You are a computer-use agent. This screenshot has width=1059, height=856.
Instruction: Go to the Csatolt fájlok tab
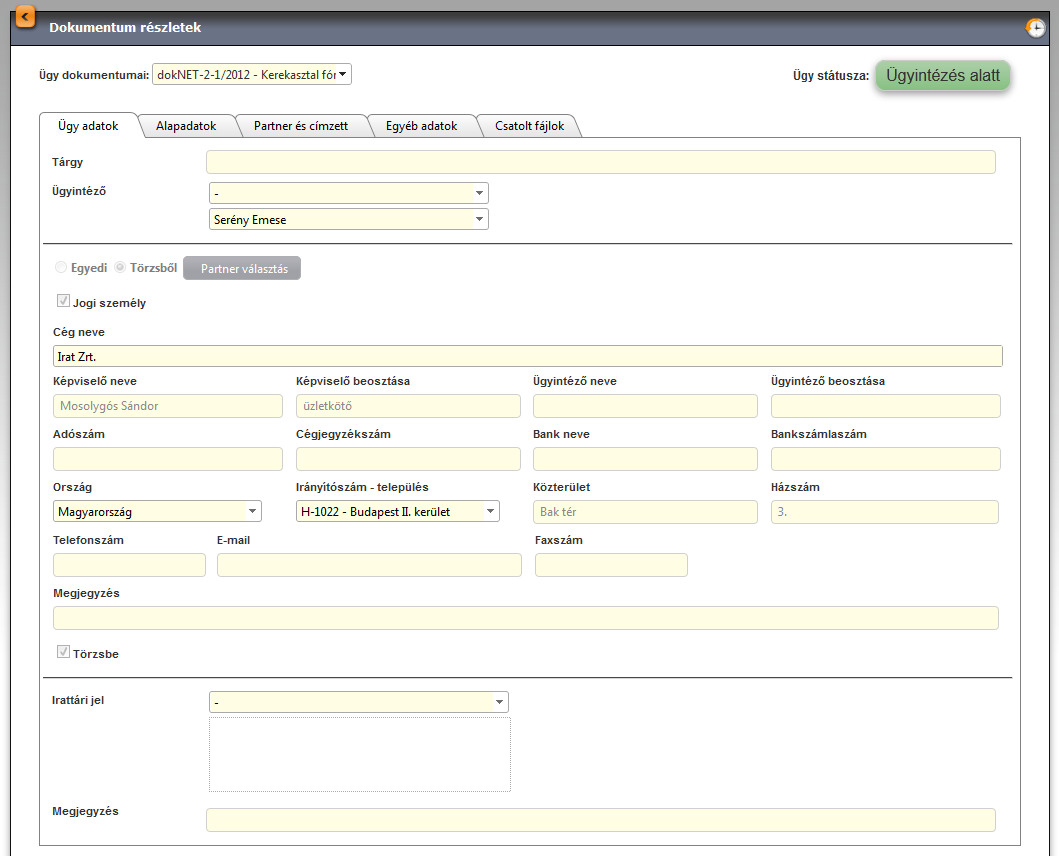pos(530,126)
